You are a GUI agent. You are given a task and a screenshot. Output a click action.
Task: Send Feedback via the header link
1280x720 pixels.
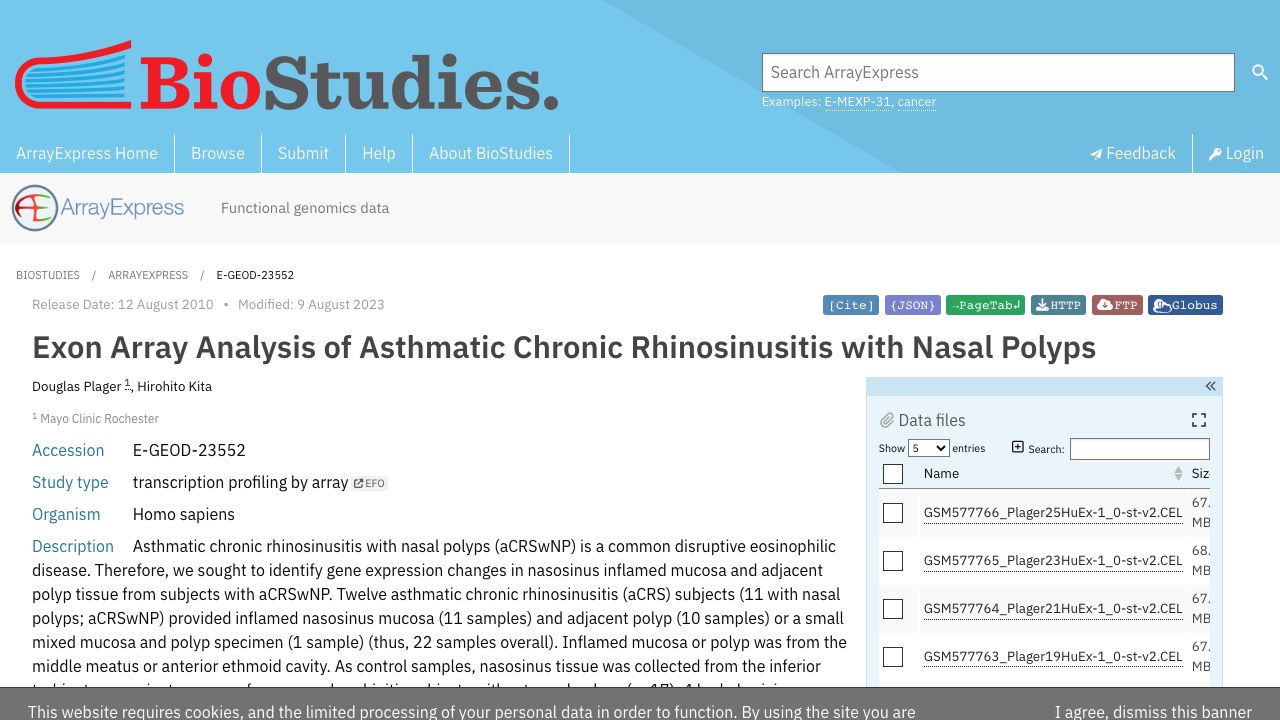pyautogui.click(x=1132, y=153)
